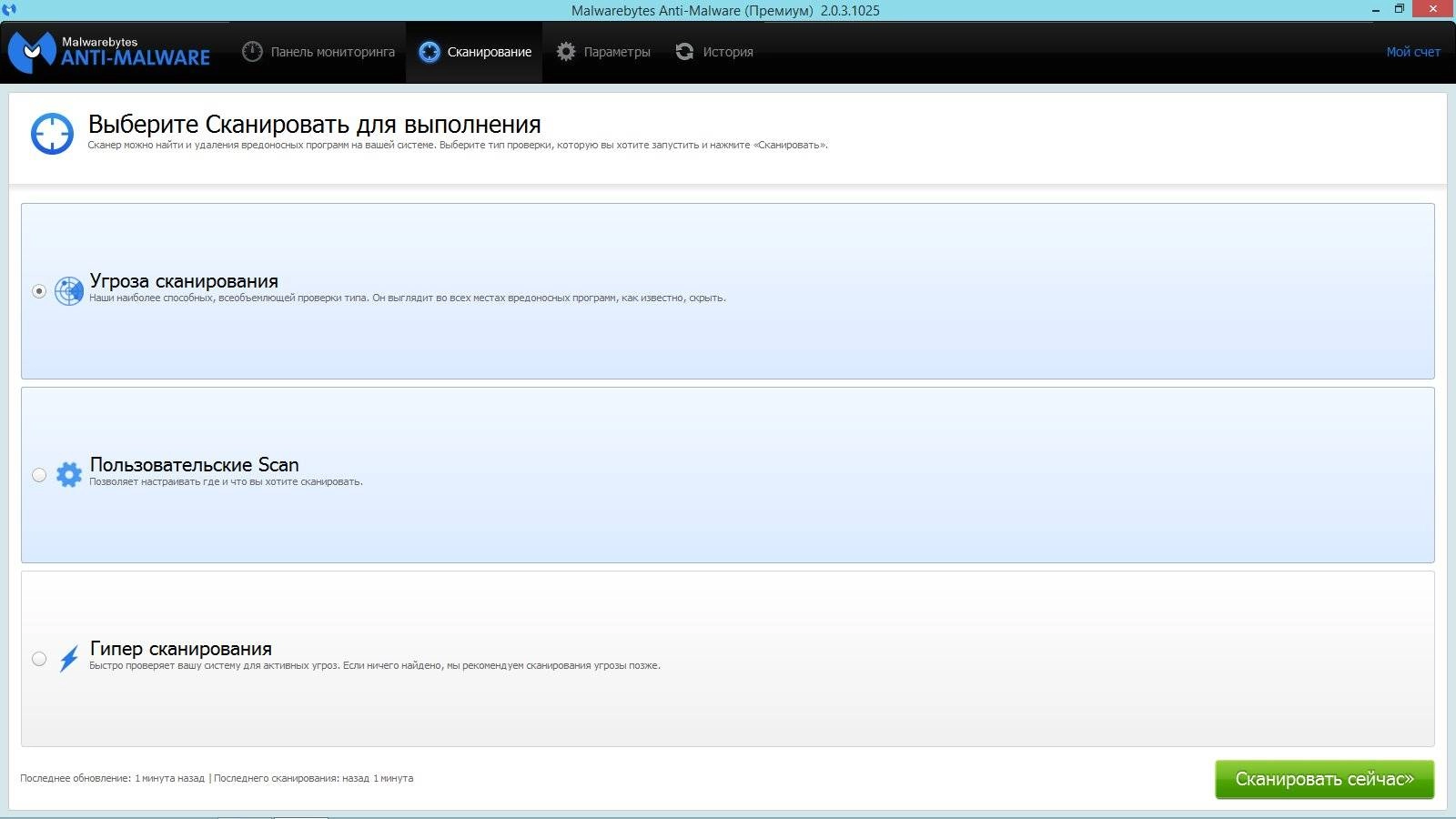
Task: Click the Гипер сканирования title text
Action: pos(180,649)
